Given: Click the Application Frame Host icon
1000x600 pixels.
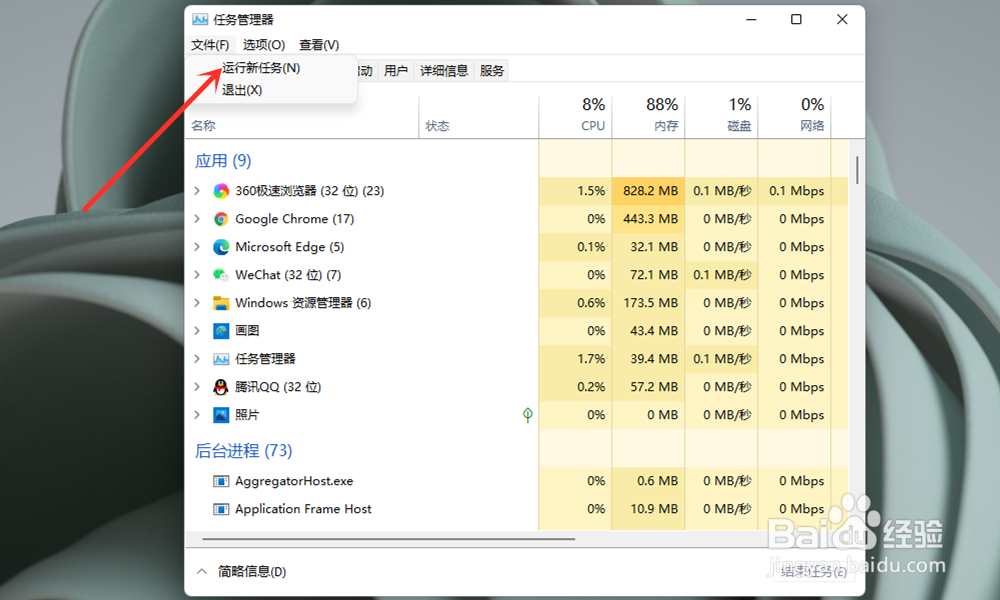Looking at the screenshot, I should 221,509.
